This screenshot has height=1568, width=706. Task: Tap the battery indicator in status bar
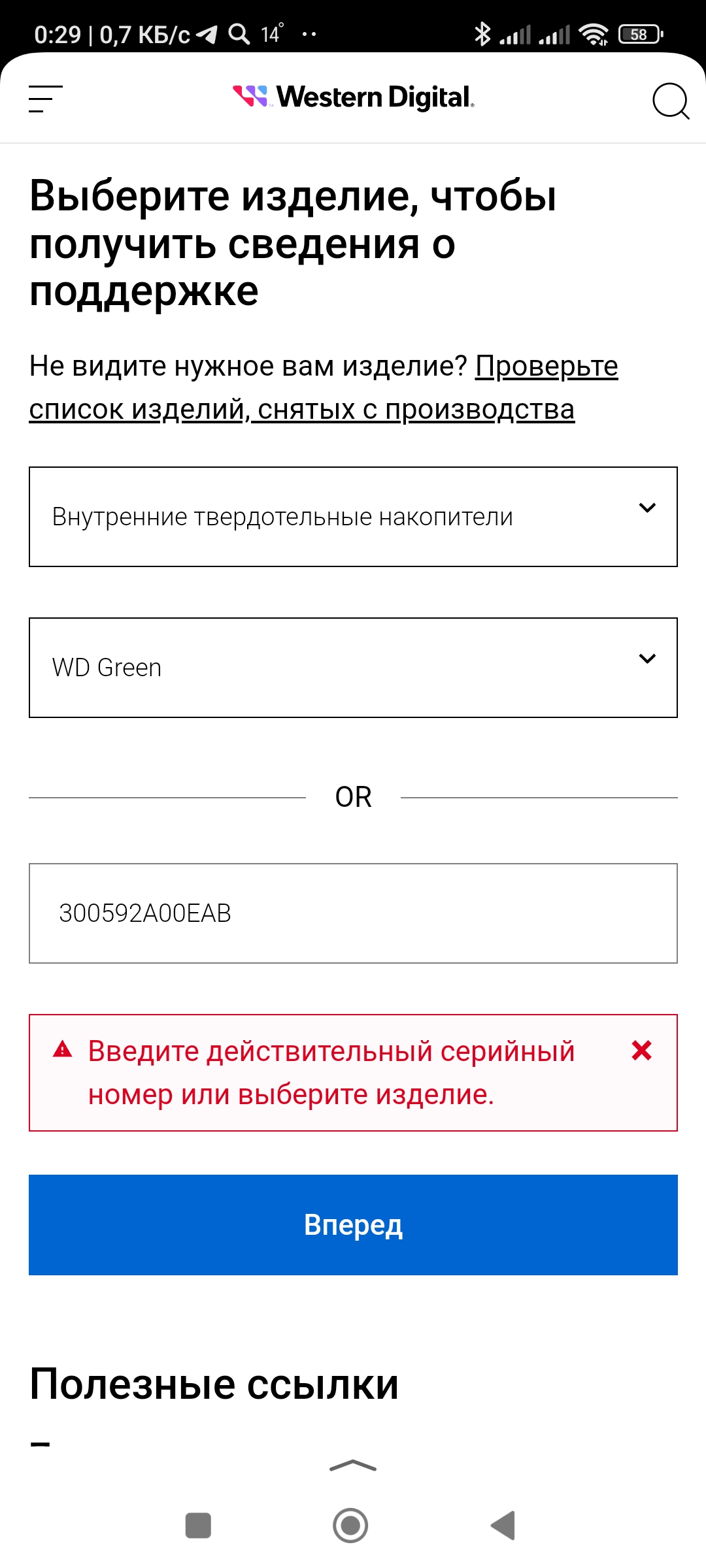641,34
